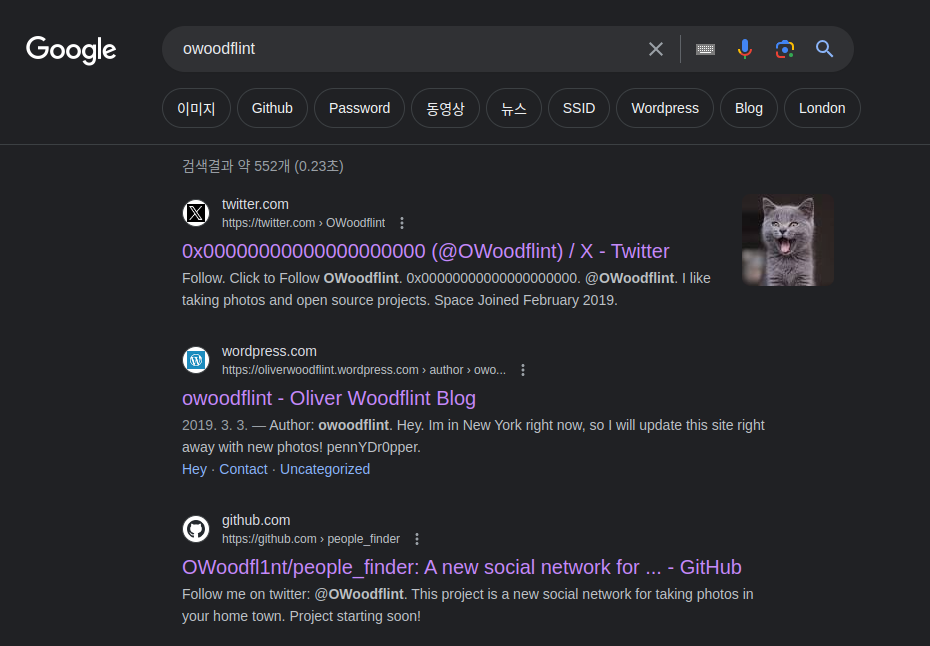Click the github.com site name

point(256,520)
